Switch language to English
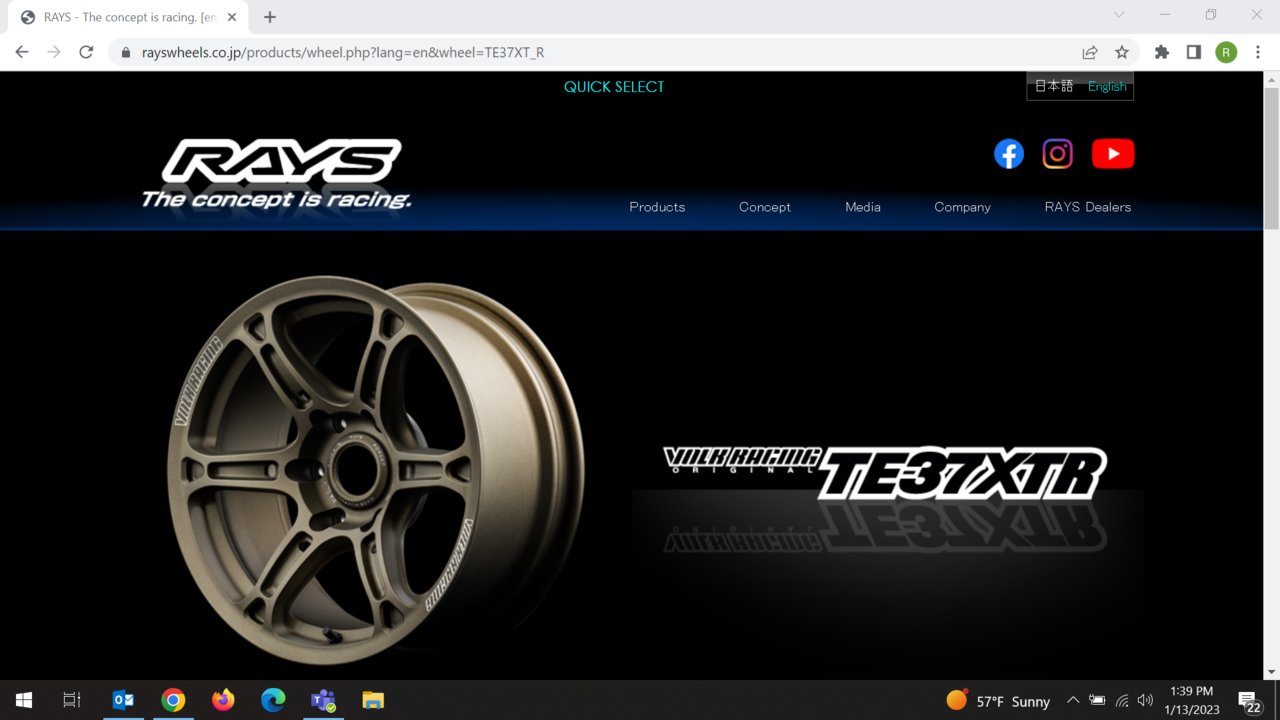The width and height of the screenshot is (1280, 720). click(x=1107, y=86)
